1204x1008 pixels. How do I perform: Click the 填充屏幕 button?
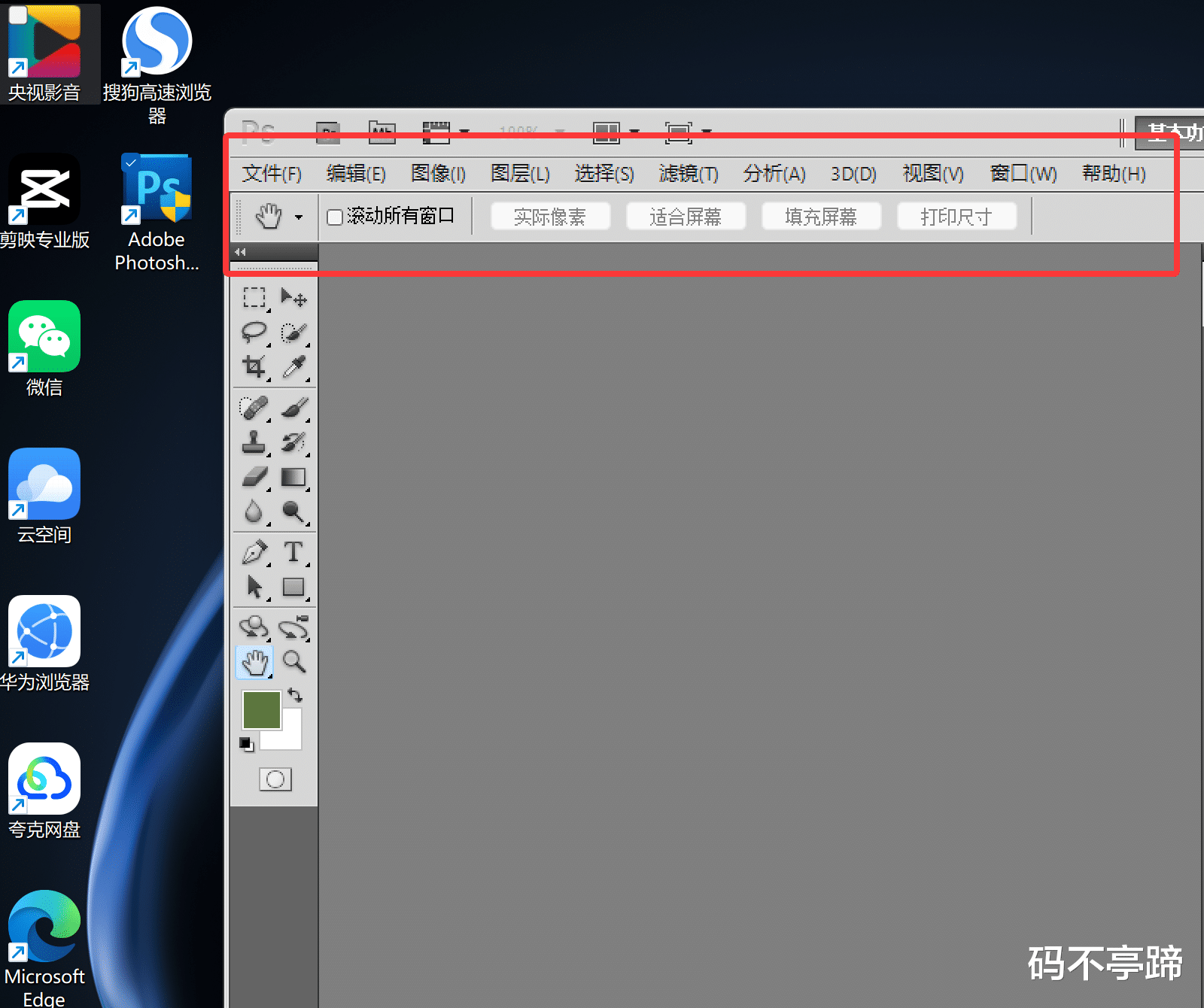(821, 217)
